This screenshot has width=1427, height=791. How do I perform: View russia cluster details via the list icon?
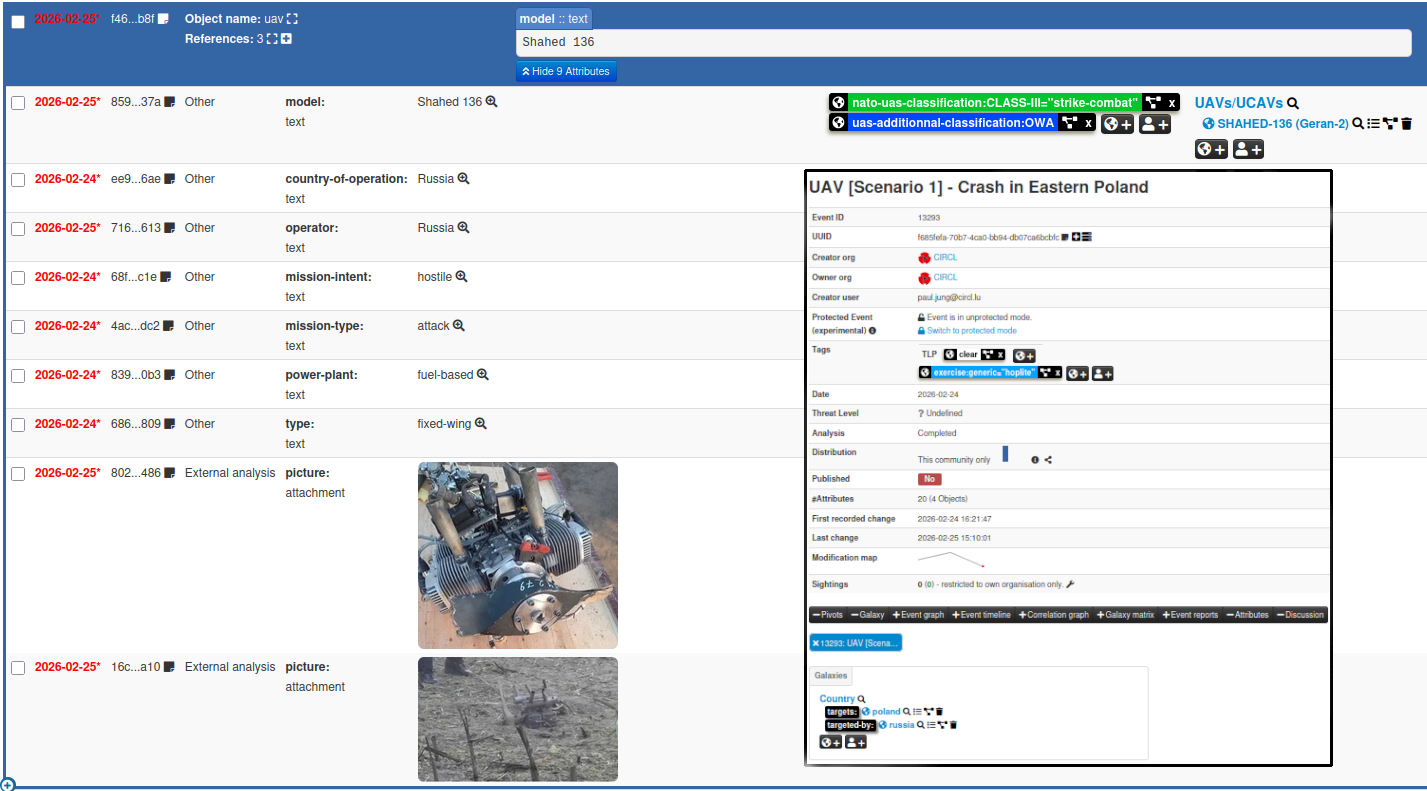[x=931, y=725]
